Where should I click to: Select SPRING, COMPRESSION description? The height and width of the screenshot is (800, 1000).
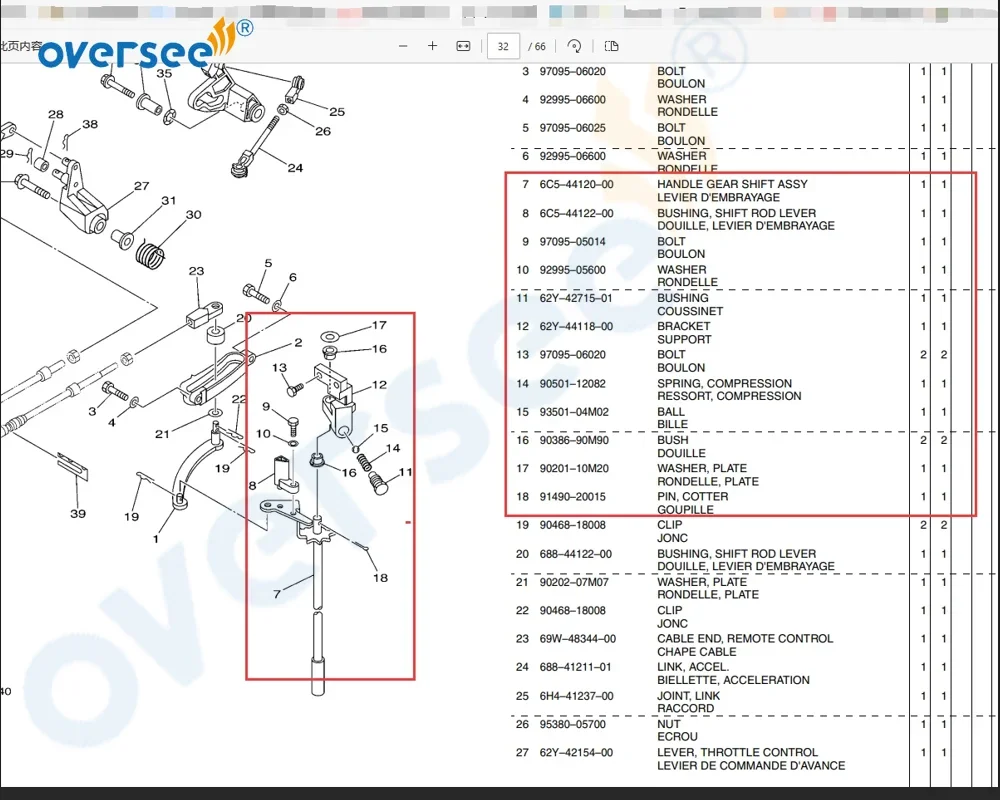pos(724,383)
